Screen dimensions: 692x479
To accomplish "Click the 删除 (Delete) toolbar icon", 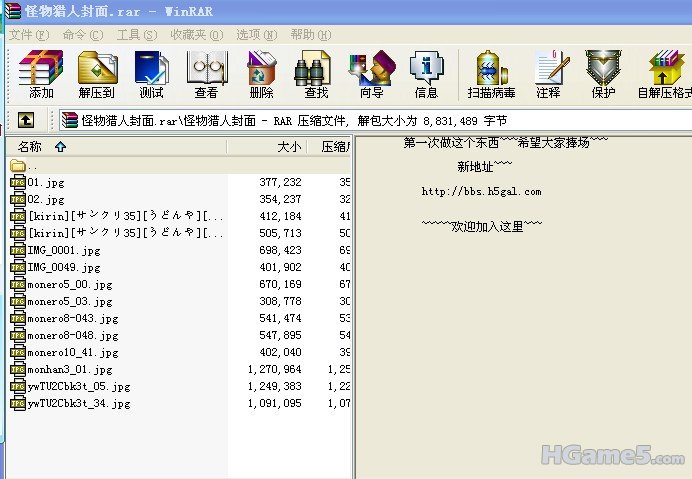I will [x=261, y=75].
